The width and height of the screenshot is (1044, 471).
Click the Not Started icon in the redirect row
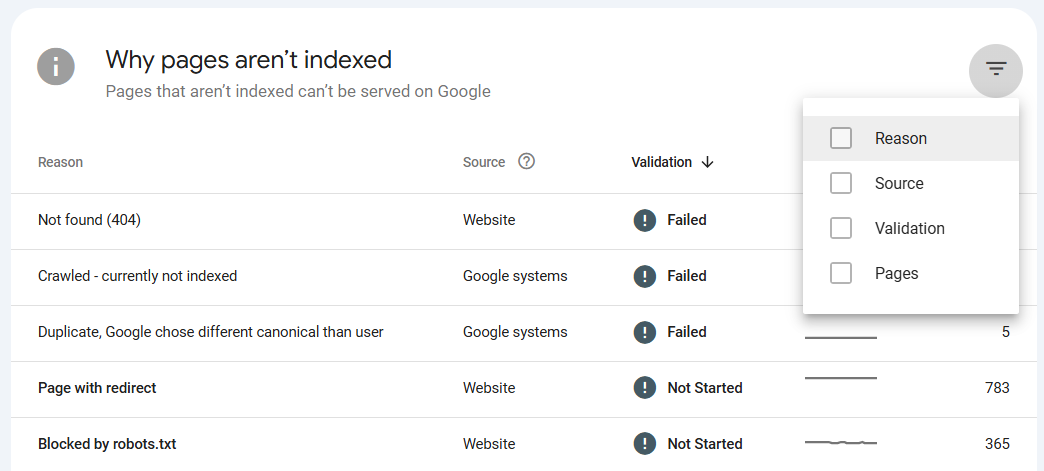[645, 388]
